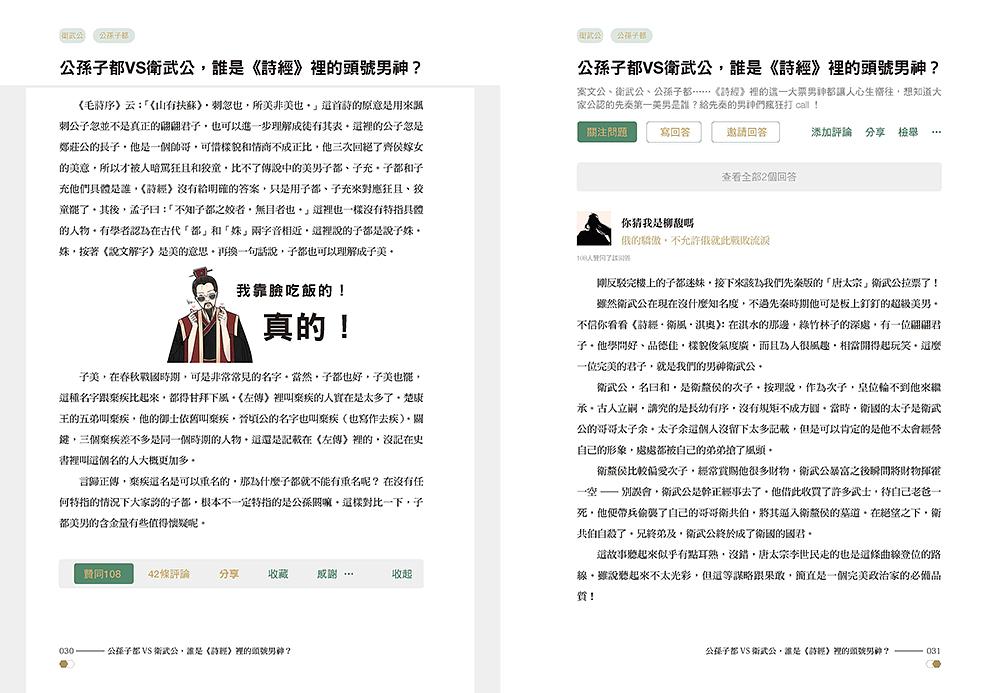This screenshot has height=693, width=1000.
Task: Click the right page question title
Action: 758,68
